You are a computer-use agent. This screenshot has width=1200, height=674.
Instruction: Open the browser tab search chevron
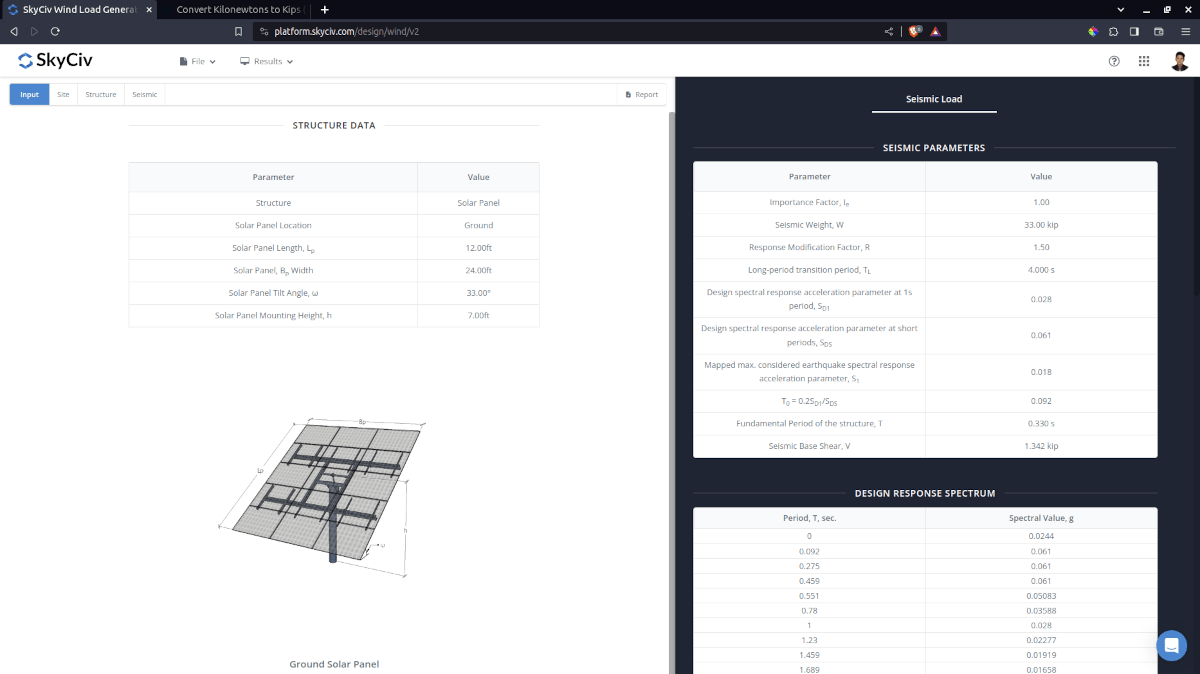[x=1120, y=9]
